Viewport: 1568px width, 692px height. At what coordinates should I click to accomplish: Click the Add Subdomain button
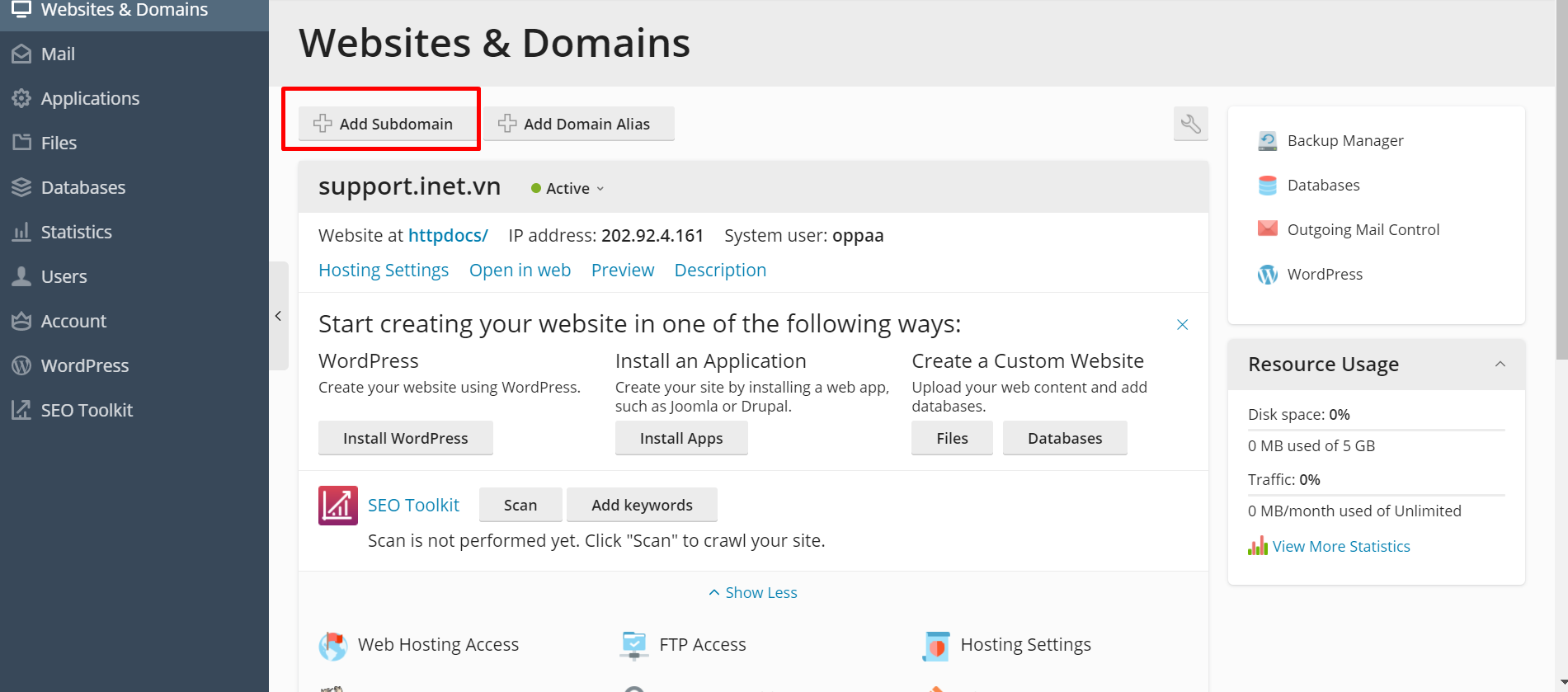387,124
